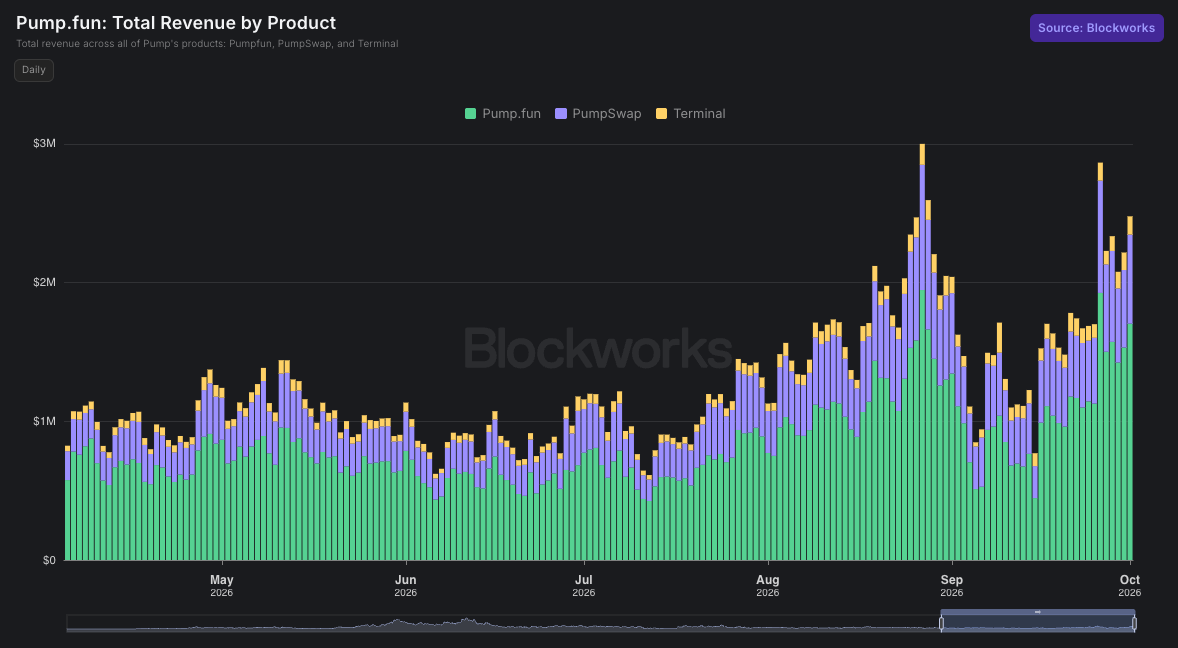The height and width of the screenshot is (648, 1178).
Task: Click the selected window in range navigator
Action: click(x=1038, y=623)
